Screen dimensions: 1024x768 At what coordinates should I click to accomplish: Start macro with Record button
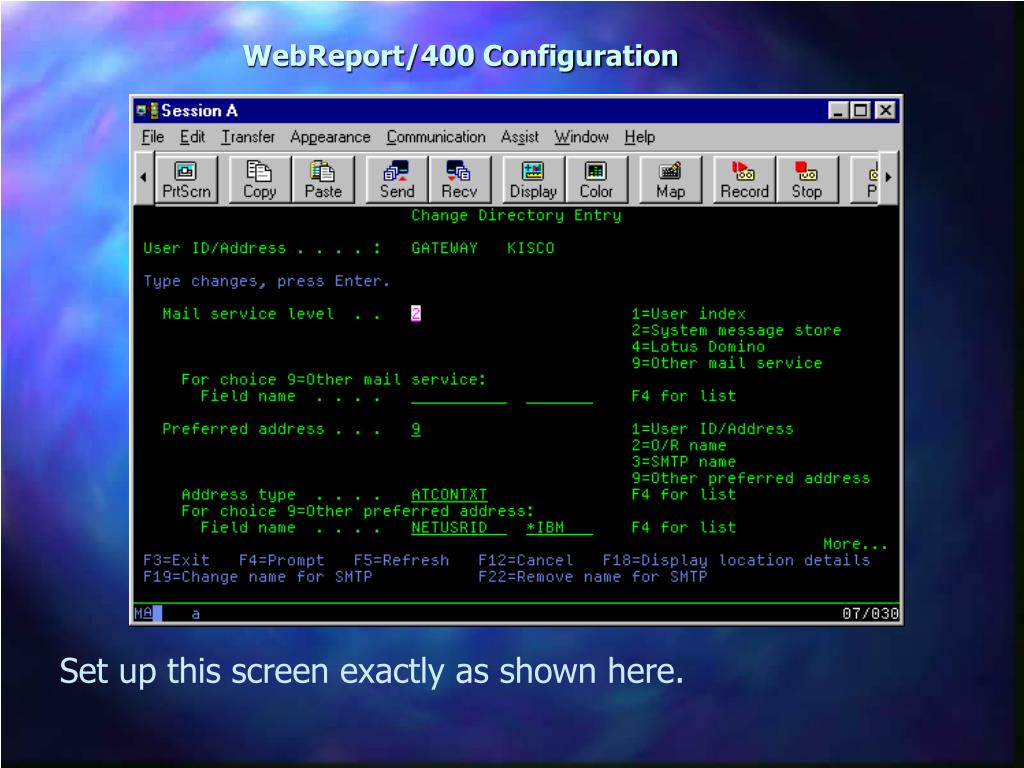(x=744, y=180)
